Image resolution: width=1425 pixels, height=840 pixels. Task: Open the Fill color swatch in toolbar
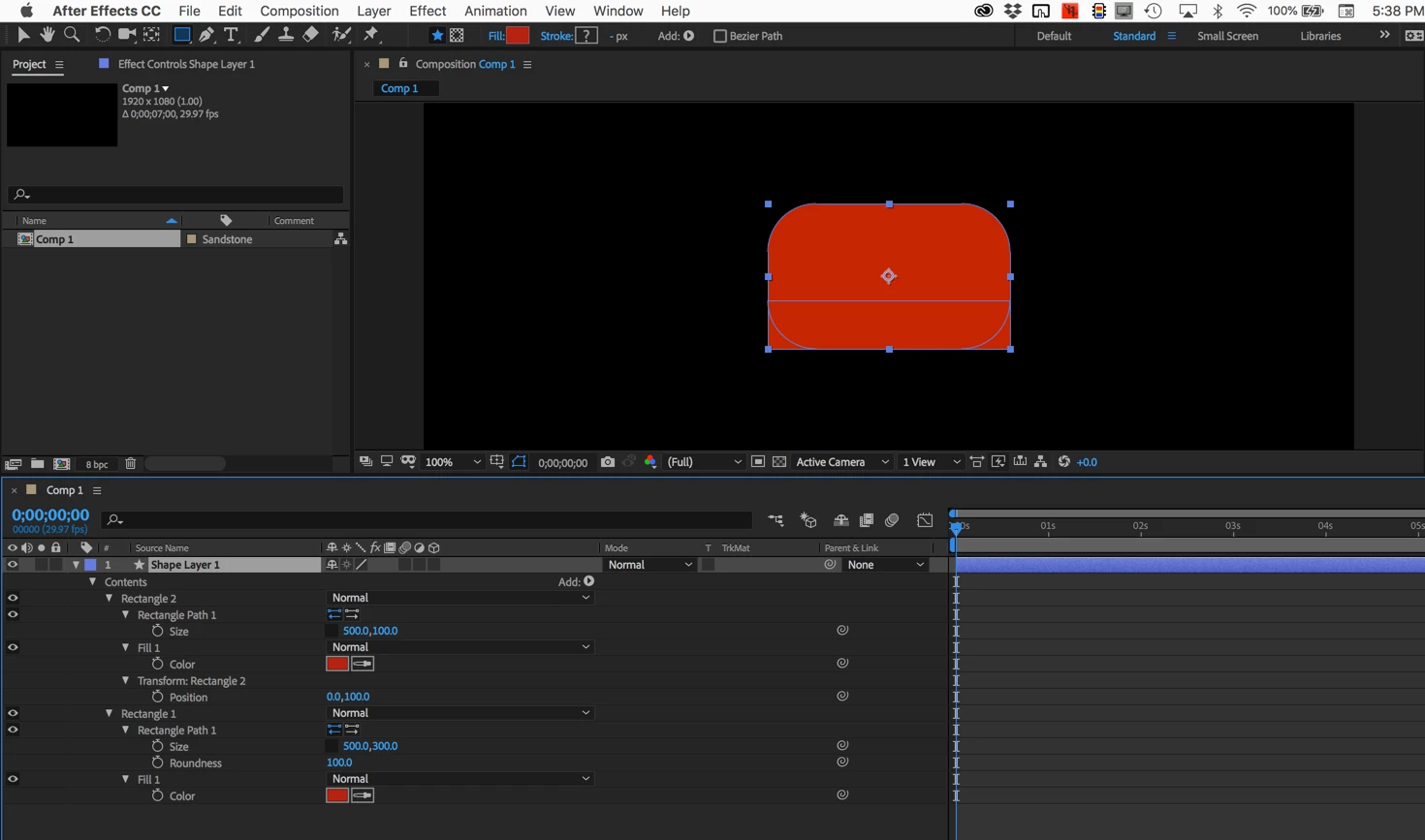(519, 36)
